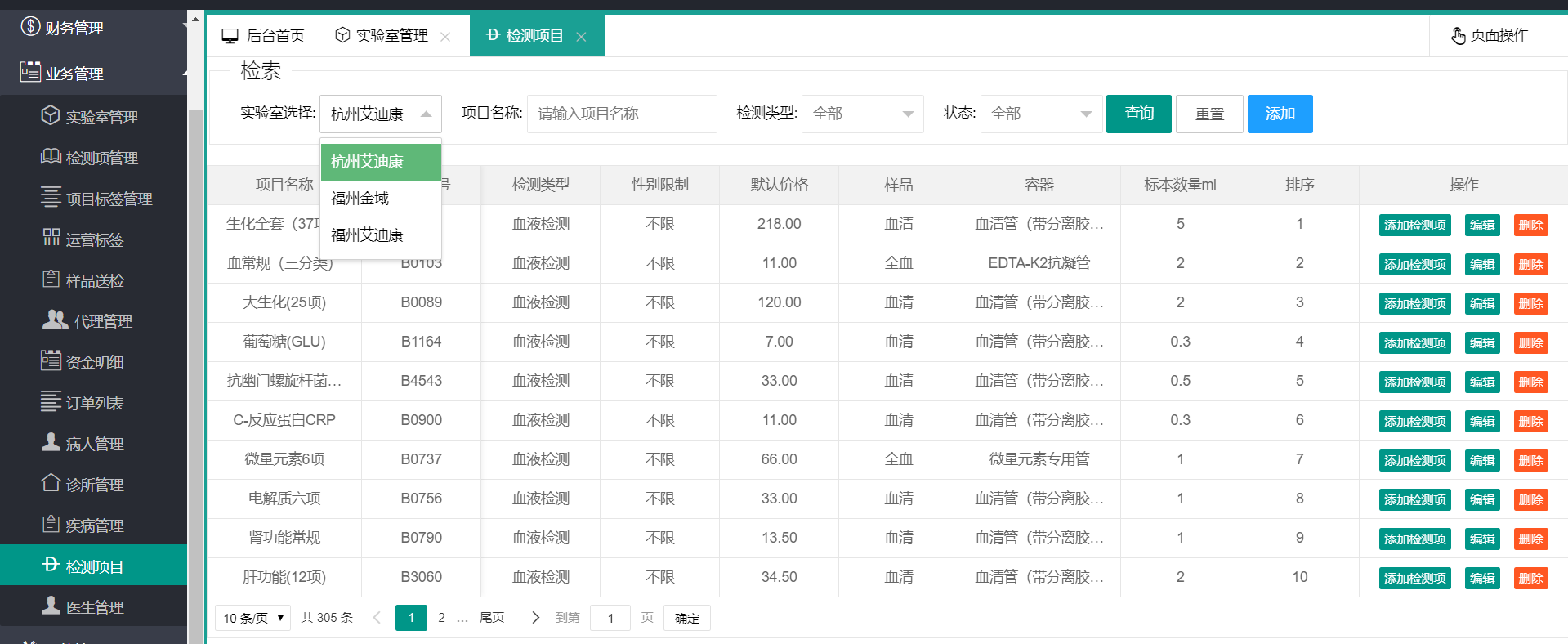Click the grid icon beside 运营标签
The image size is (1568, 644).
[51, 238]
